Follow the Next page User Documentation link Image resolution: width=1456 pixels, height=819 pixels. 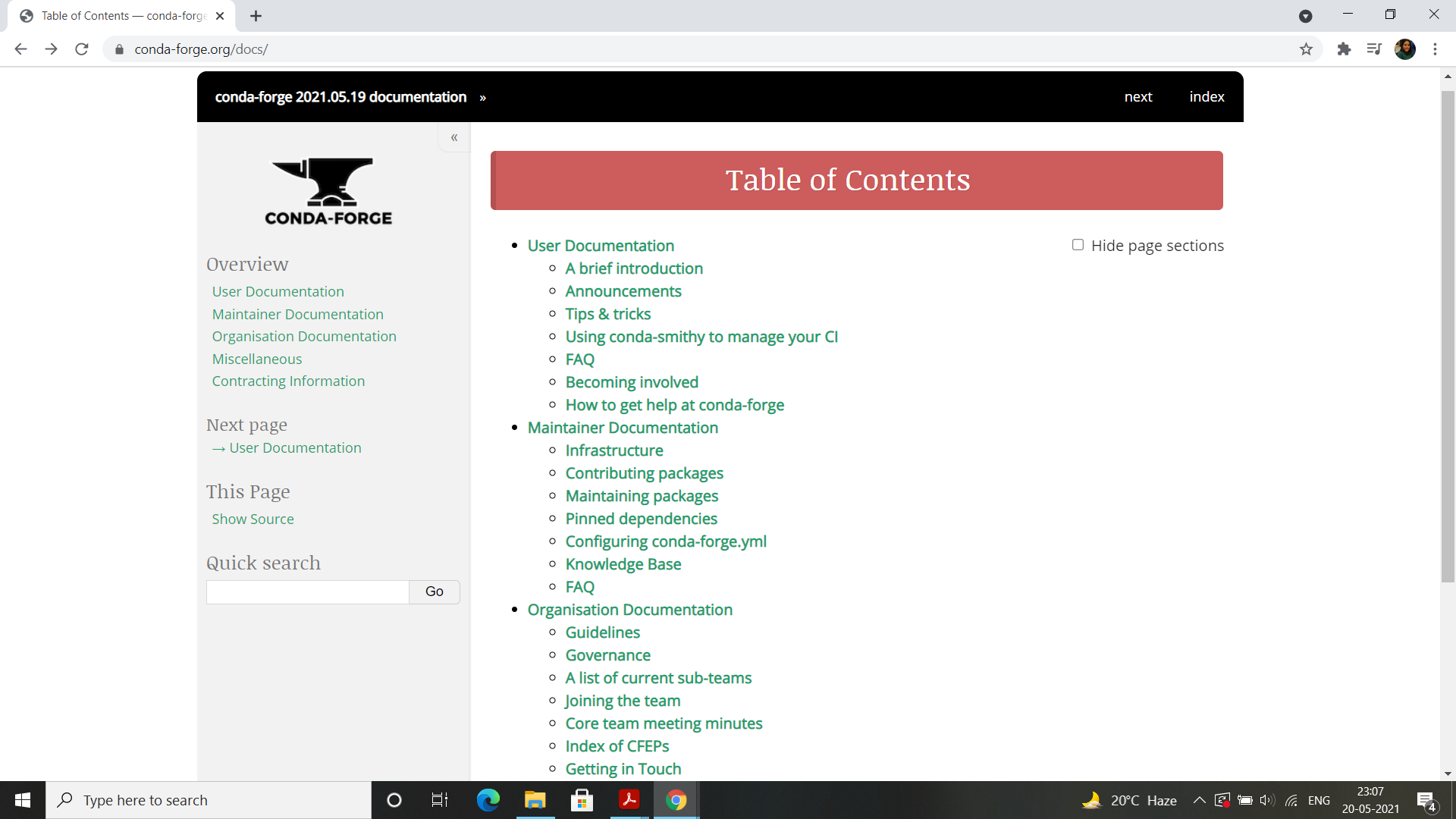point(287,448)
